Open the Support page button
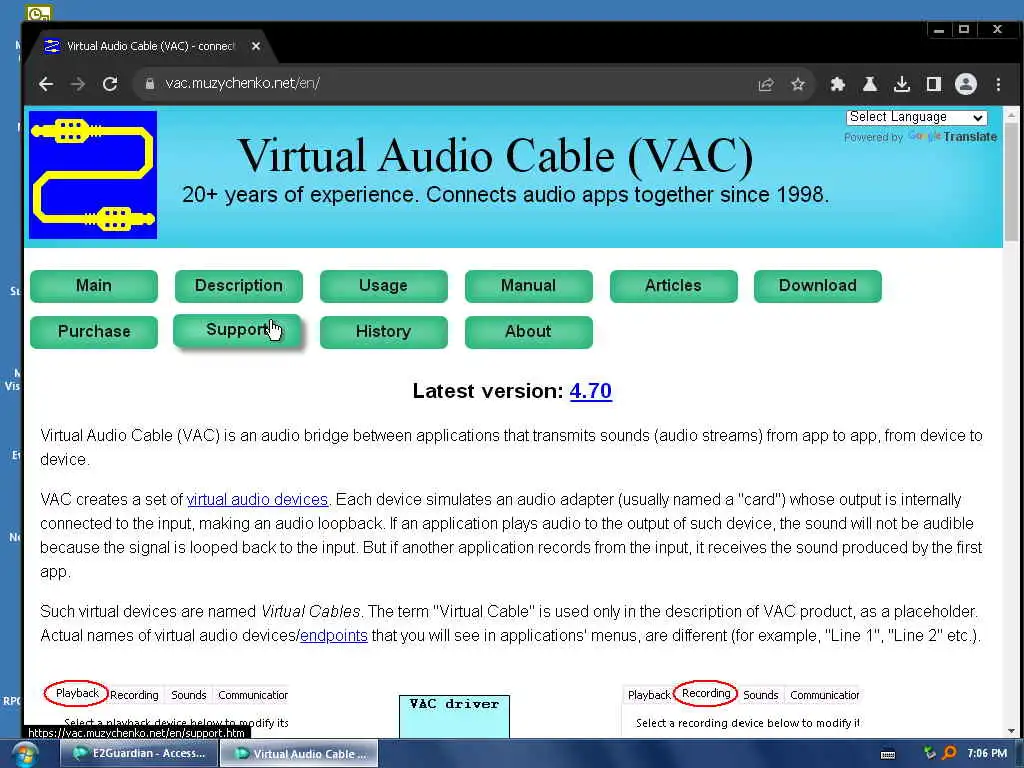The image size is (1024, 768). (x=236, y=330)
